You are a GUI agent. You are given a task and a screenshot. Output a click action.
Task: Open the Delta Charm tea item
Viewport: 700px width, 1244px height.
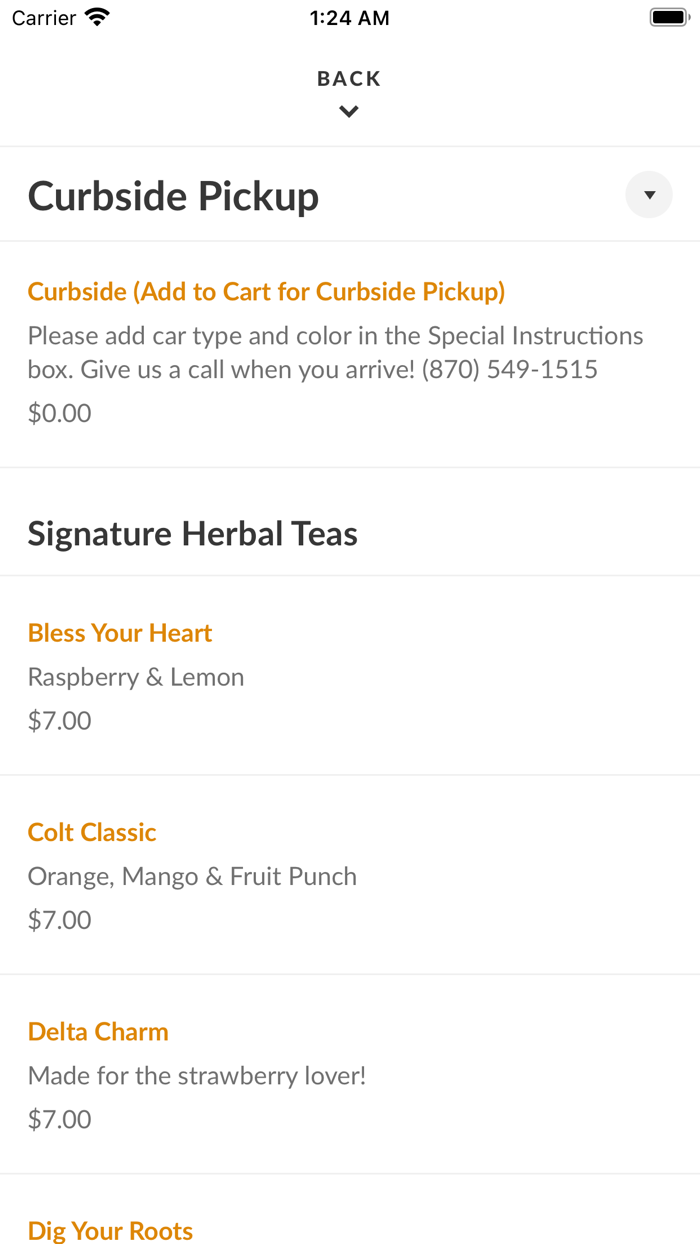pyautogui.click(x=98, y=1031)
